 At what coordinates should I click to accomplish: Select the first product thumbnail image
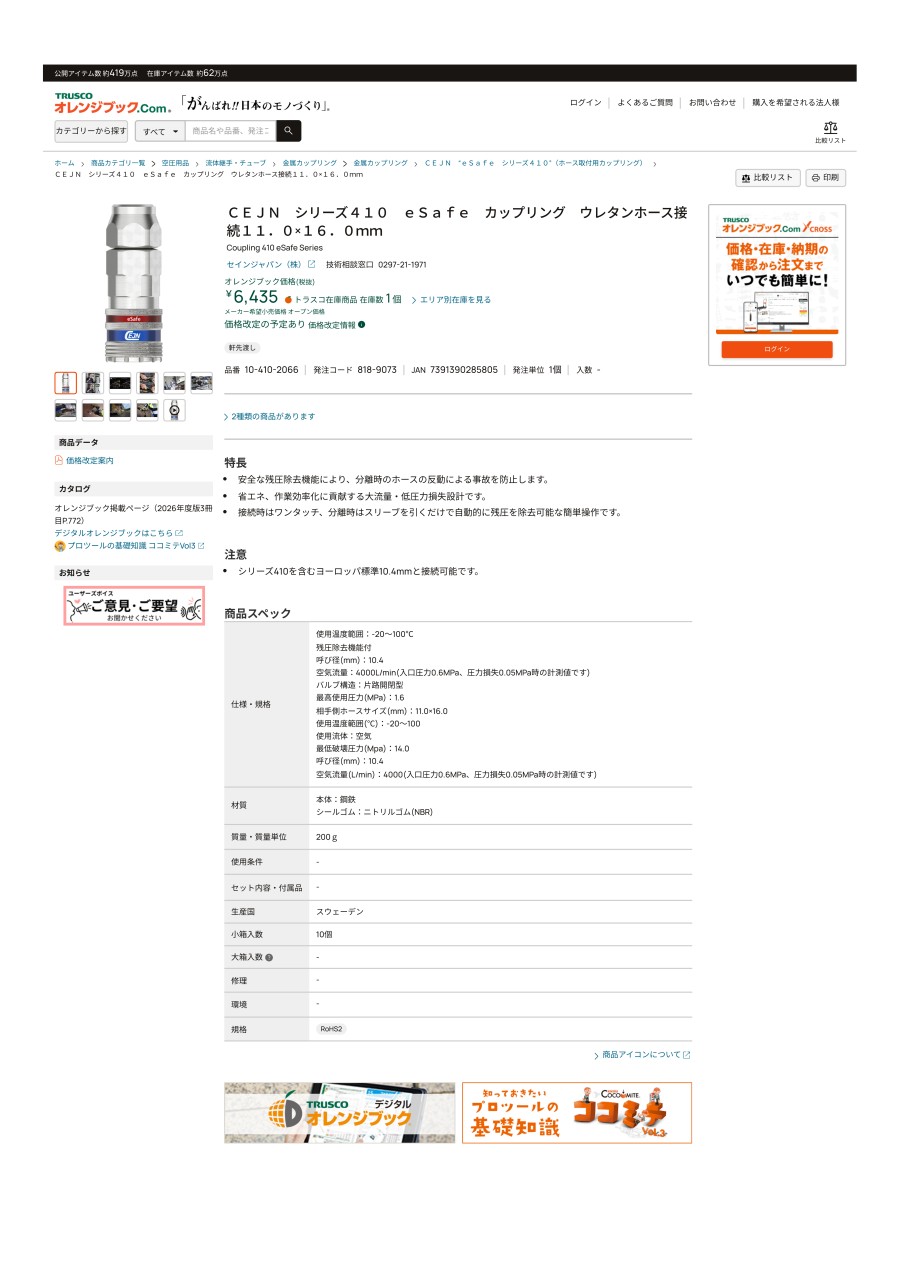point(65,383)
